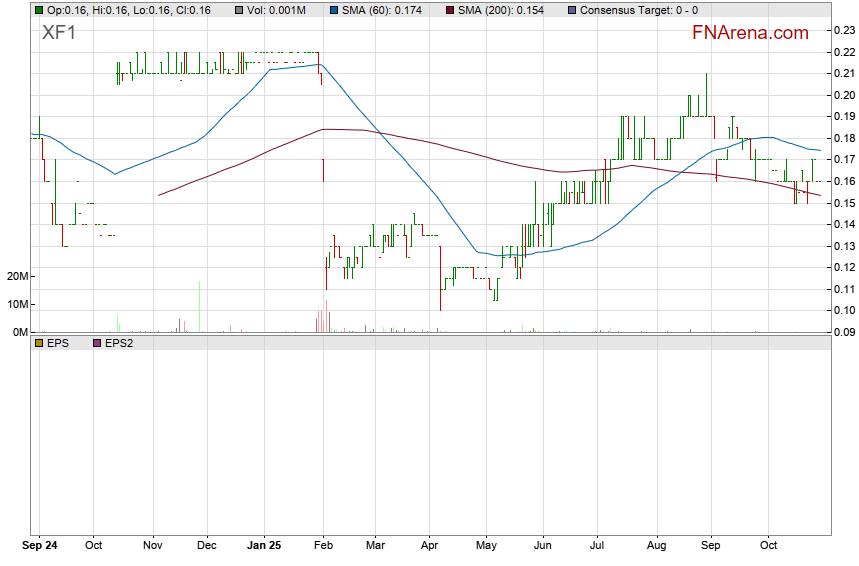Open the FNArena.com watermark link
This screenshot has width=859, height=566.
coord(749,33)
